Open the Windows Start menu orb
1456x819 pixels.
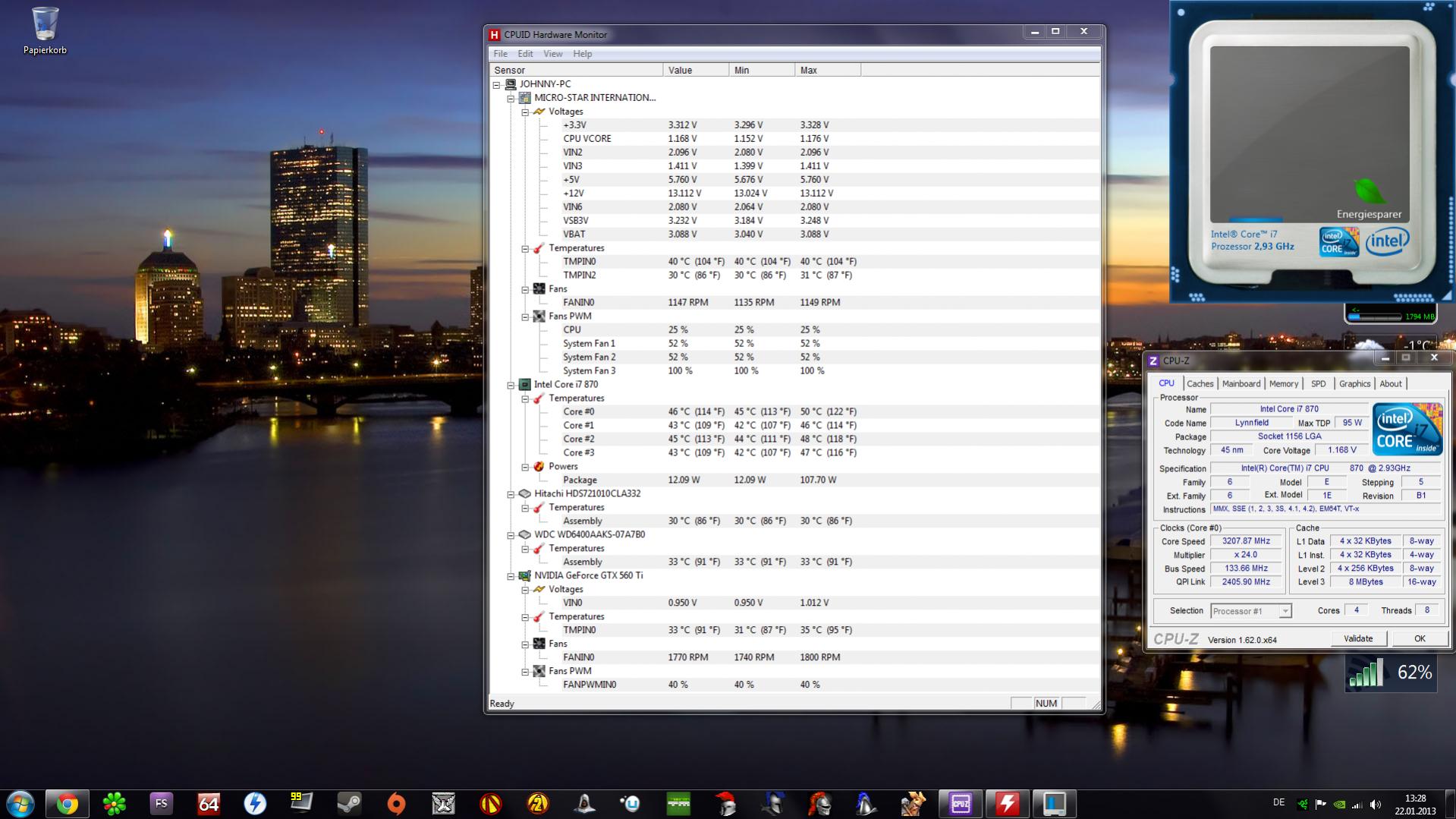pyautogui.click(x=20, y=803)
